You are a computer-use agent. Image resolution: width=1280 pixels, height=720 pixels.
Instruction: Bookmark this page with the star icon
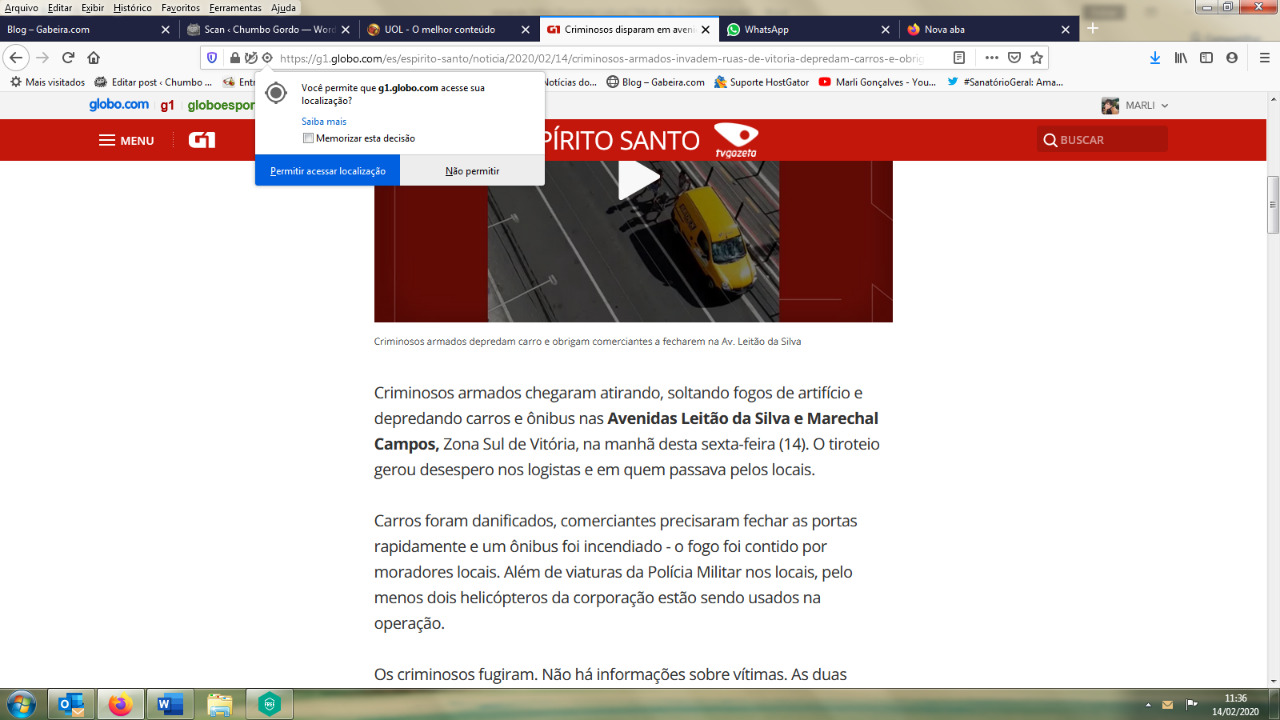1037,58
